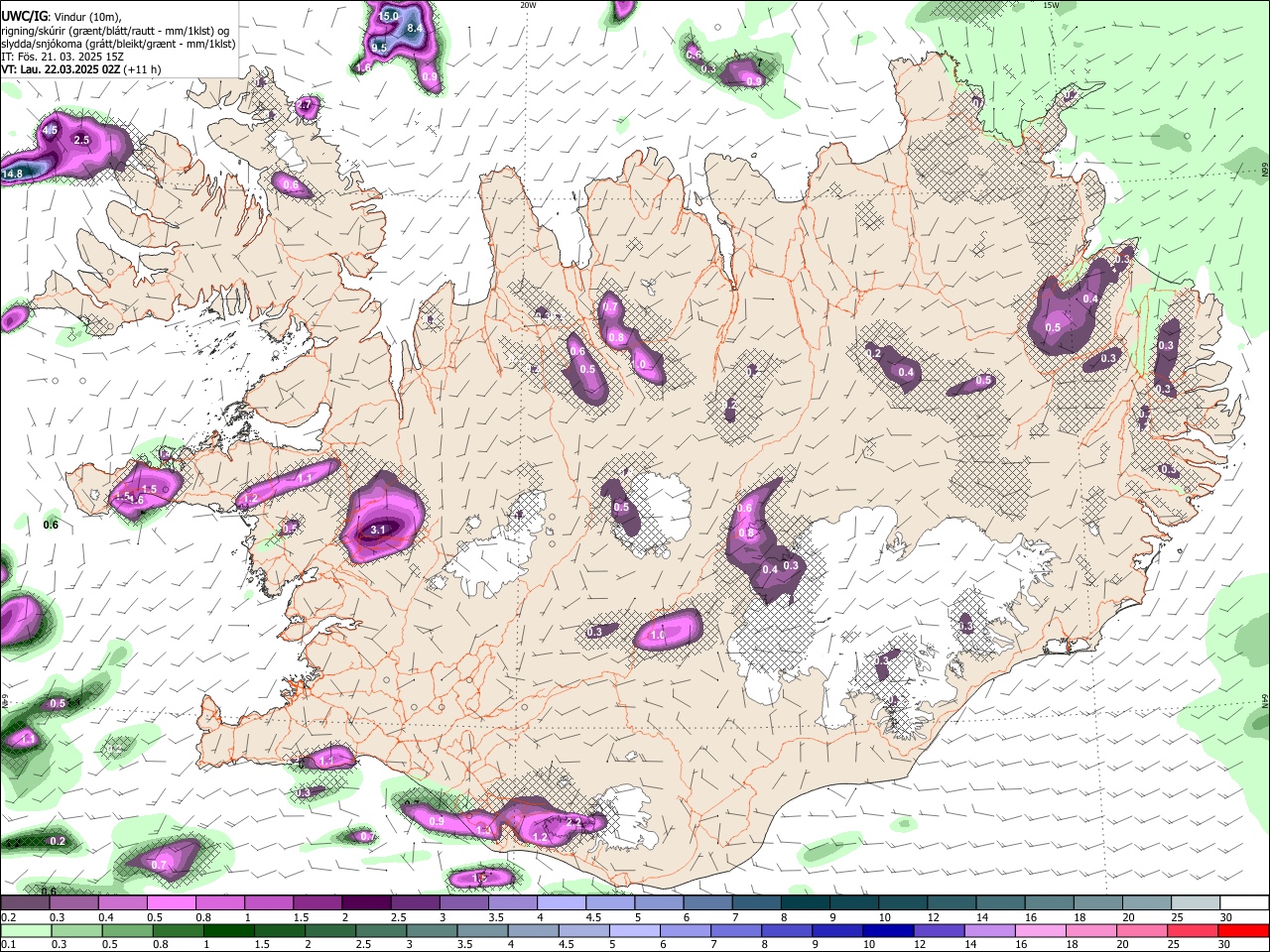The height and width of the screenshot is (952, 1270).
Task: Click the '20W' longitude label
Action: (x=528, y=5)
